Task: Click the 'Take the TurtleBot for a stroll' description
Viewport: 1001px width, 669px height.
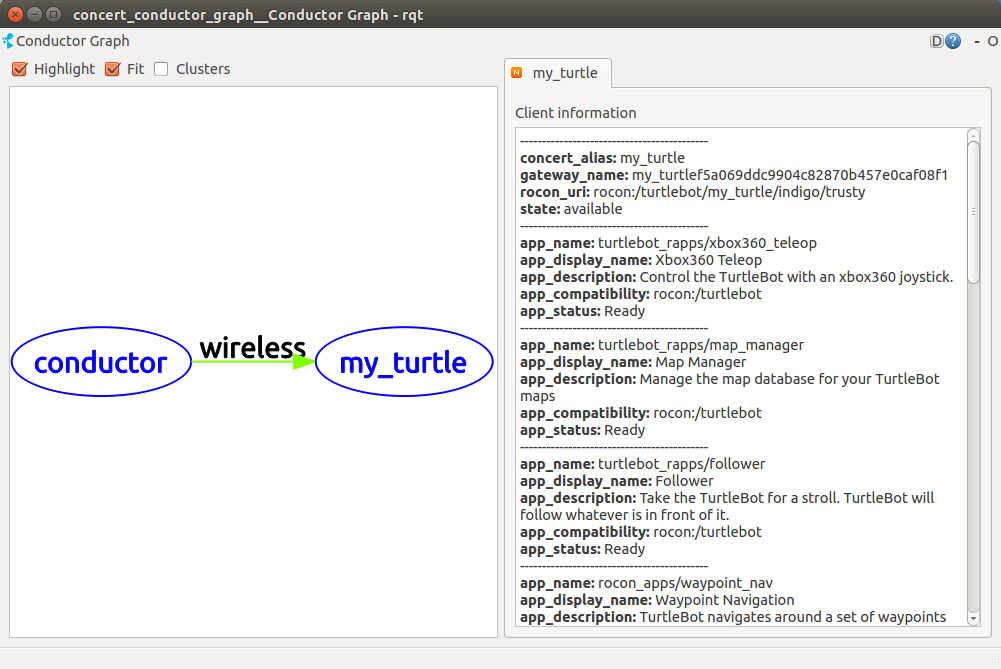Action: click(726, 506)
